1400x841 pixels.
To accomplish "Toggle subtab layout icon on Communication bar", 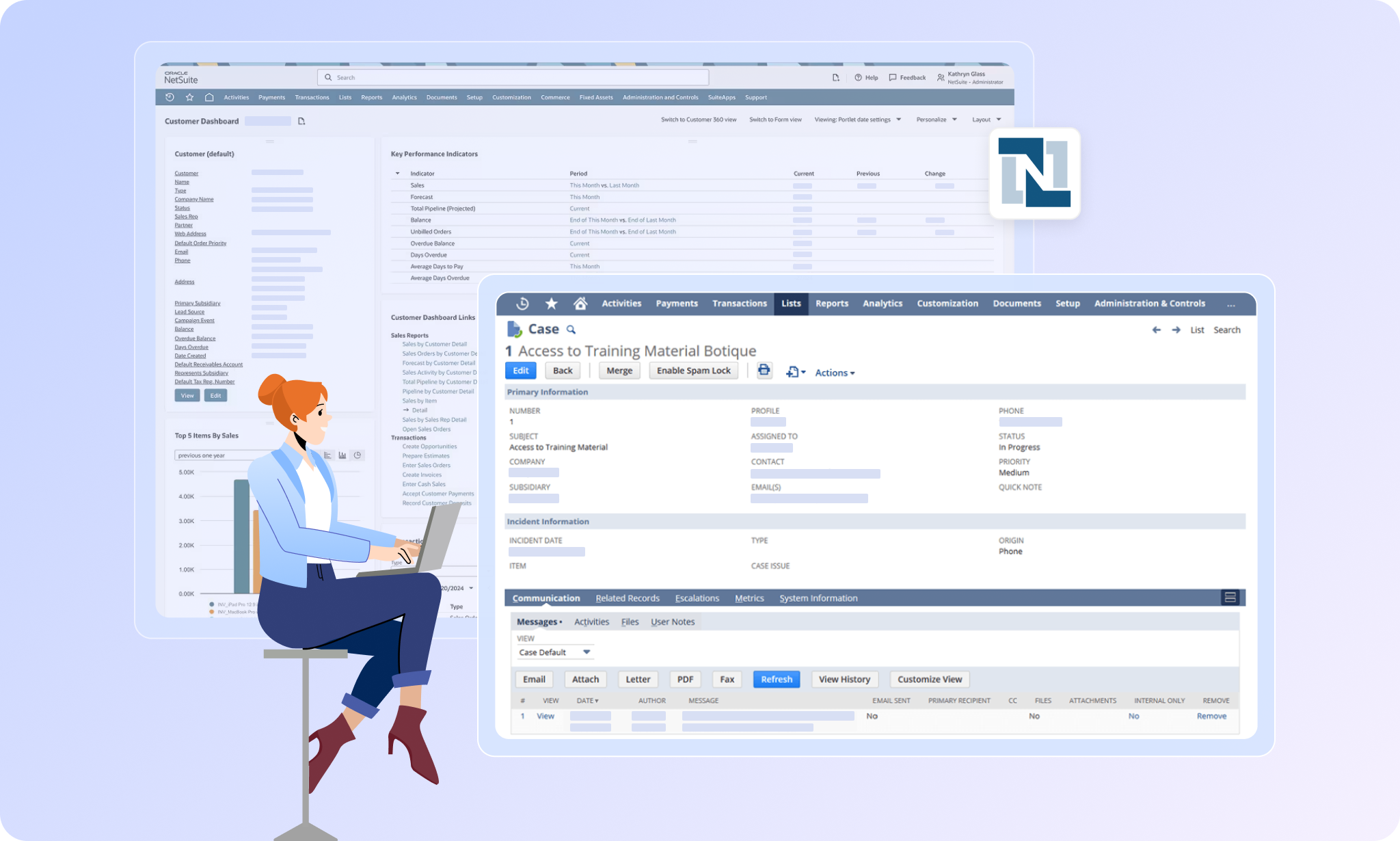I will click(x=1230, y=598).
